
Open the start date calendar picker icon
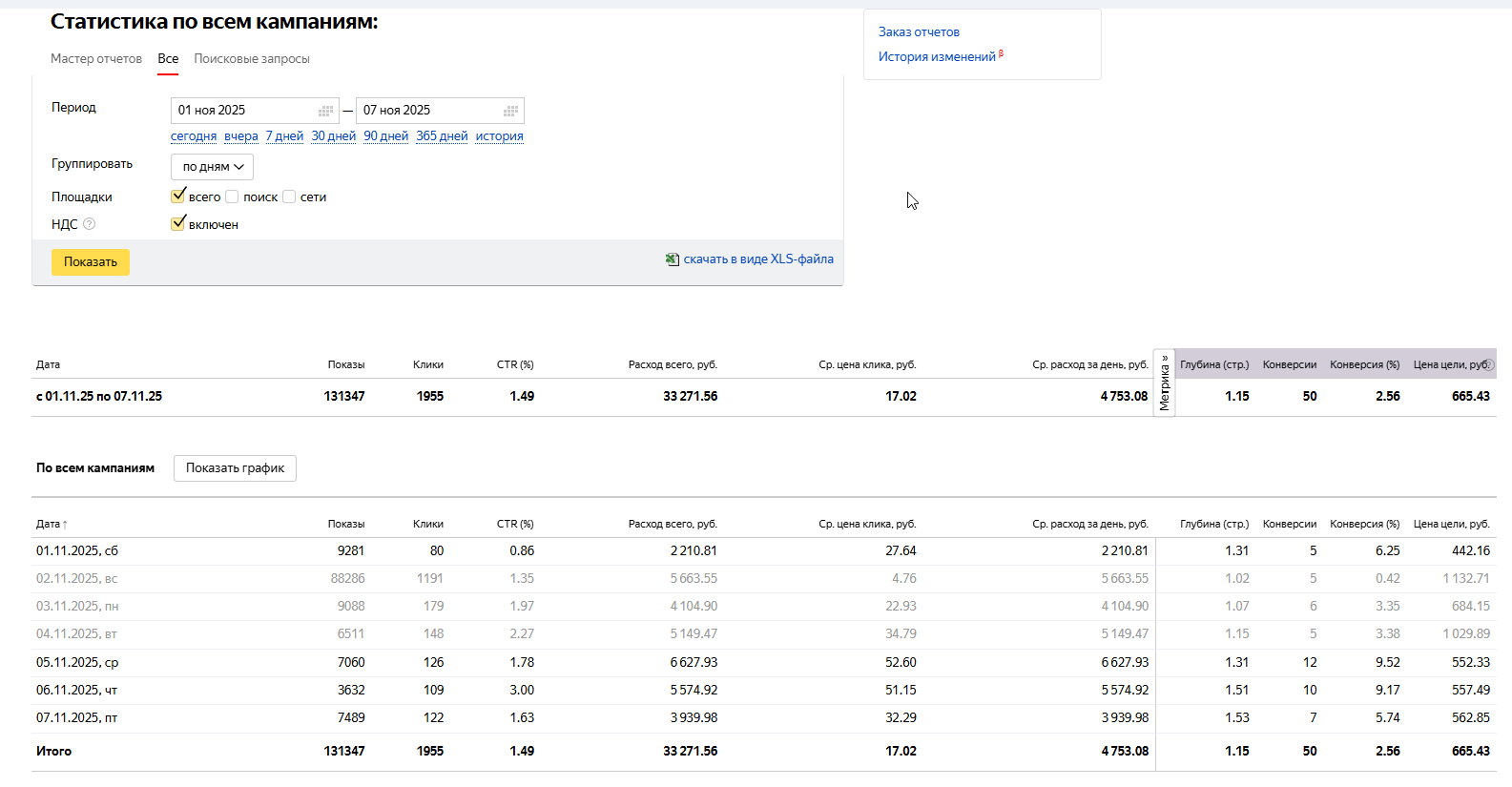pyautogui.click(x=325, y=111)
